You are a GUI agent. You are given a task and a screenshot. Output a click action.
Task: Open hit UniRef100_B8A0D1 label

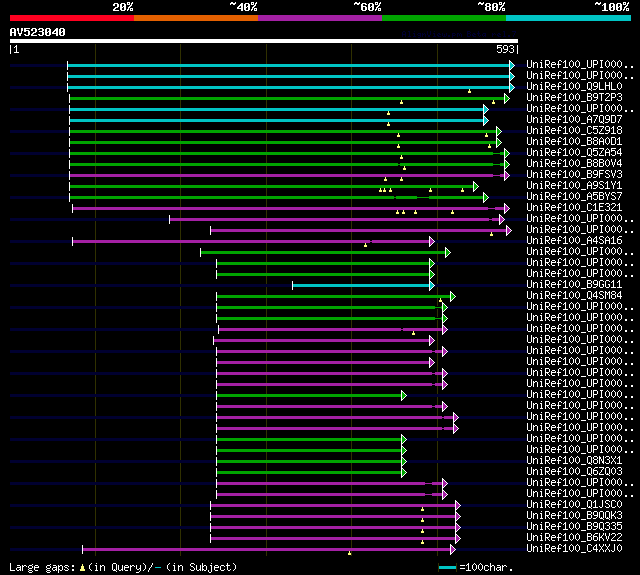coord(574,142)
